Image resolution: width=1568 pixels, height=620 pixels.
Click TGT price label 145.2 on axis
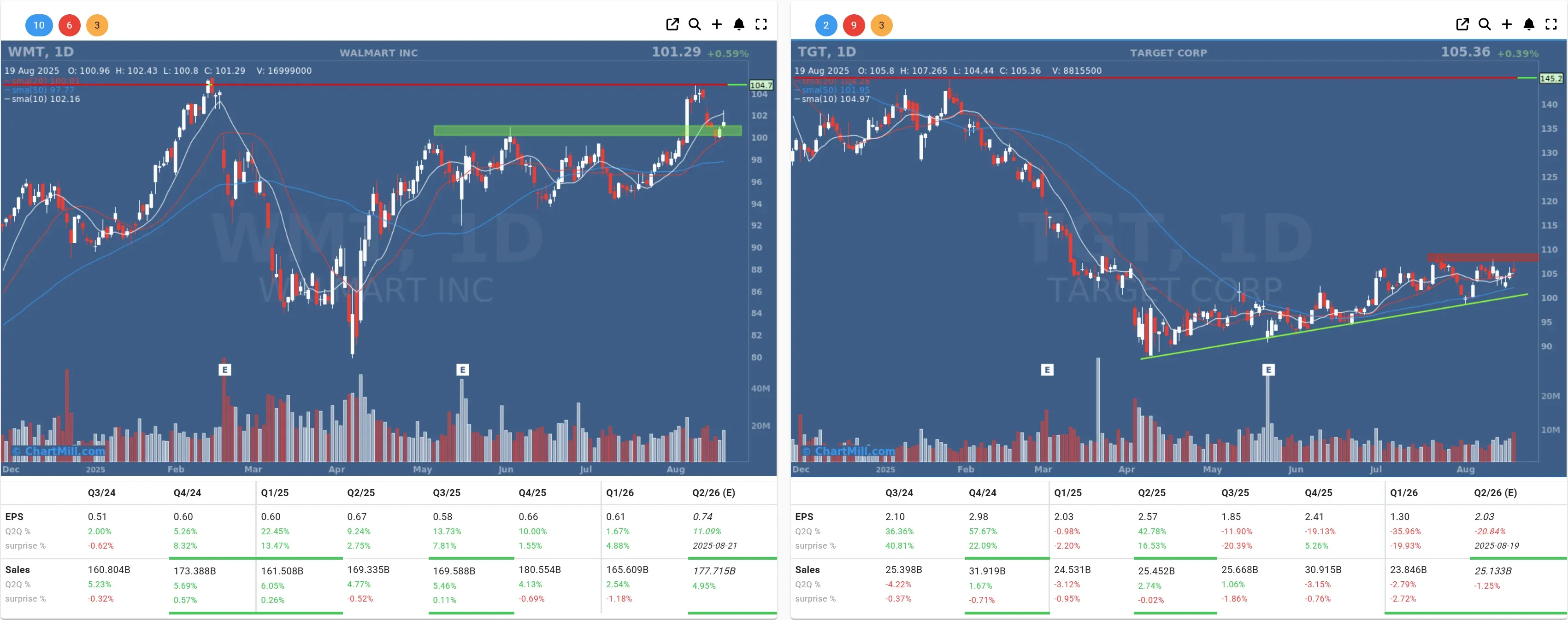(x=1550, y=78)
